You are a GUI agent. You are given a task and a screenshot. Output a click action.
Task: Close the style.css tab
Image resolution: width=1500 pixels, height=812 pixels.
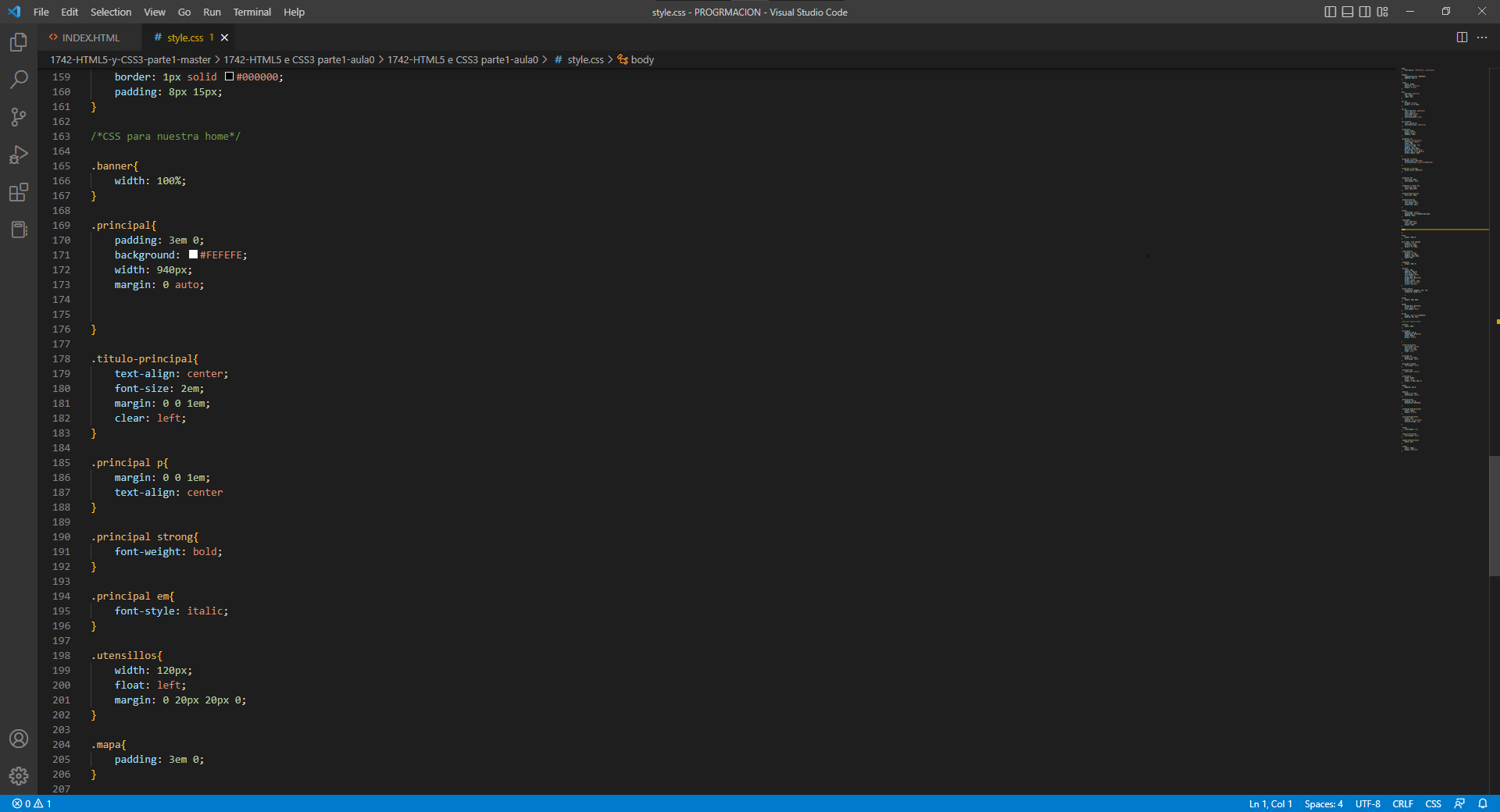click(x=225, y=37)
